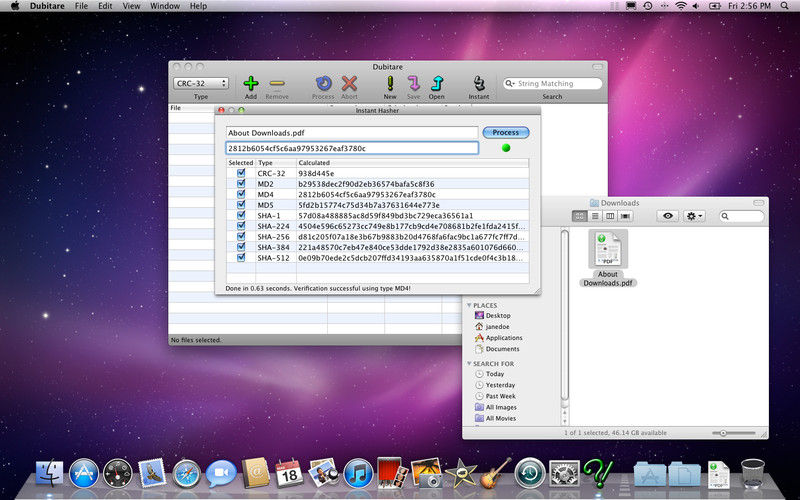Click Quick Look eye icon in Finder
Viewport: 800px width, 500px height.
coord(667,216)
